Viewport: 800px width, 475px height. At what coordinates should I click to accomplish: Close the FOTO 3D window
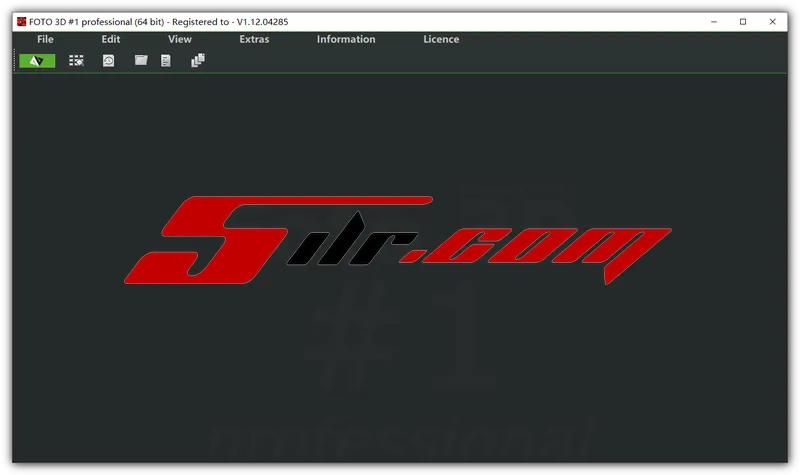[772, 21]
